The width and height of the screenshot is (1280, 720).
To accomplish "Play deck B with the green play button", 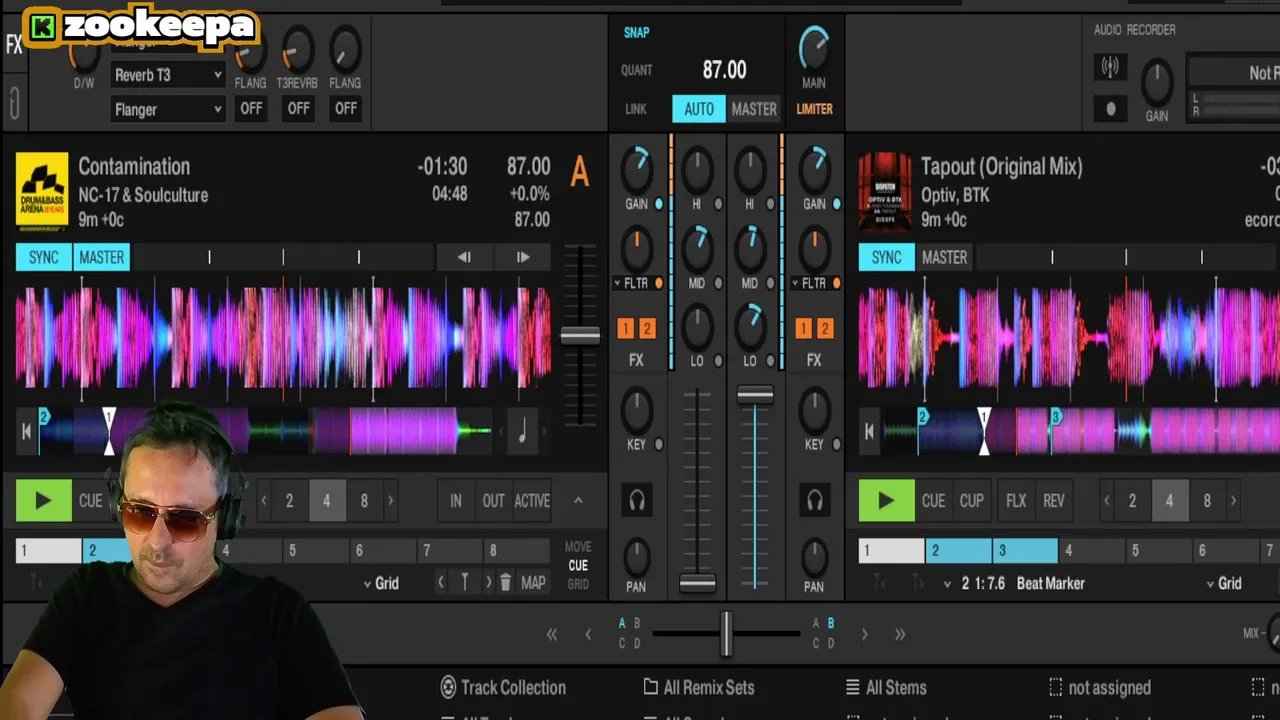I will click(x=886, y=501).
